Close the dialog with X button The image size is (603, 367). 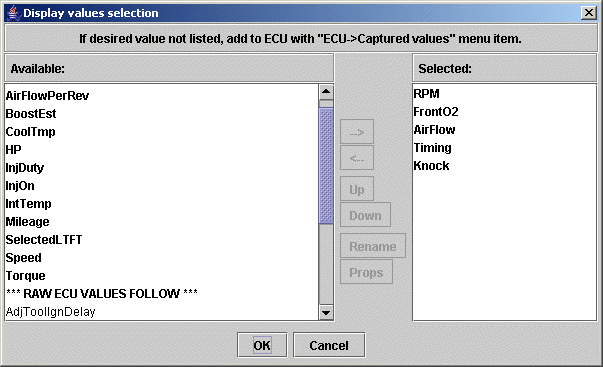click(x=589, y=13)
